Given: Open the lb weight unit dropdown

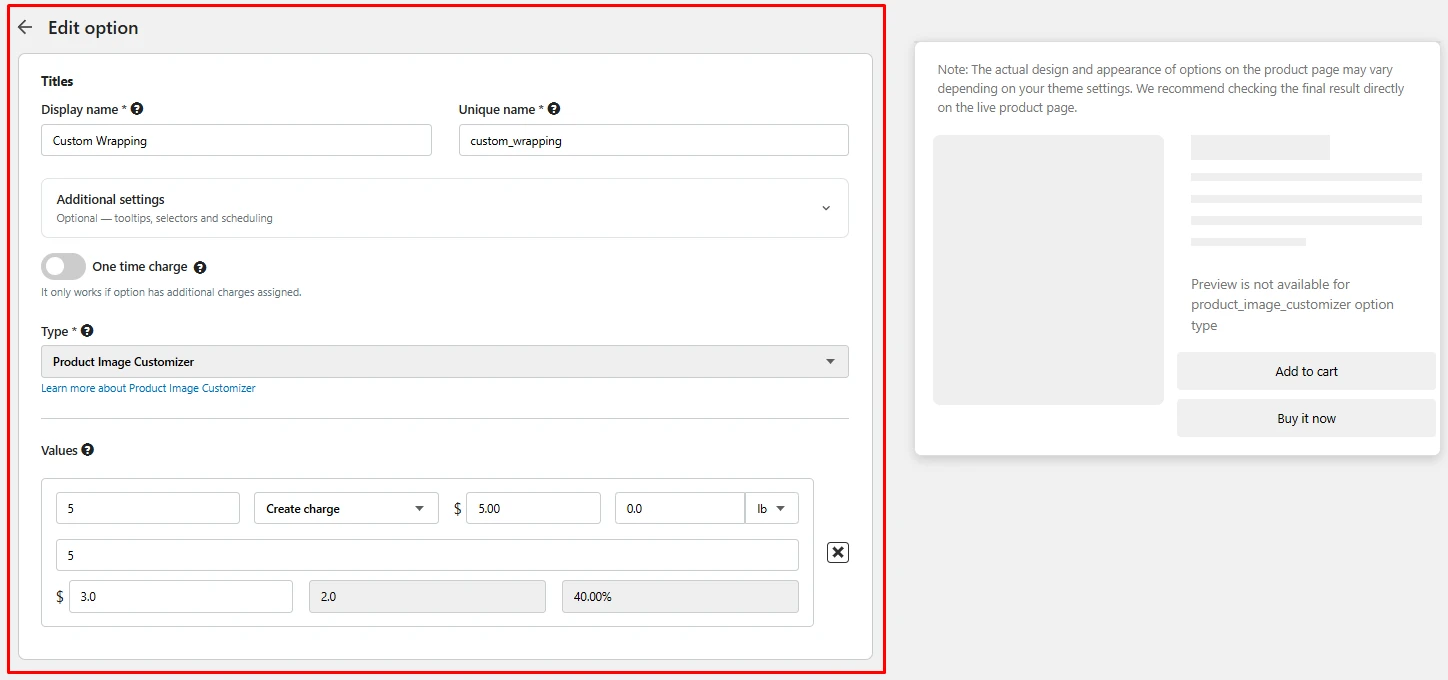Looking at the screenshot, I should click(772, 508).
